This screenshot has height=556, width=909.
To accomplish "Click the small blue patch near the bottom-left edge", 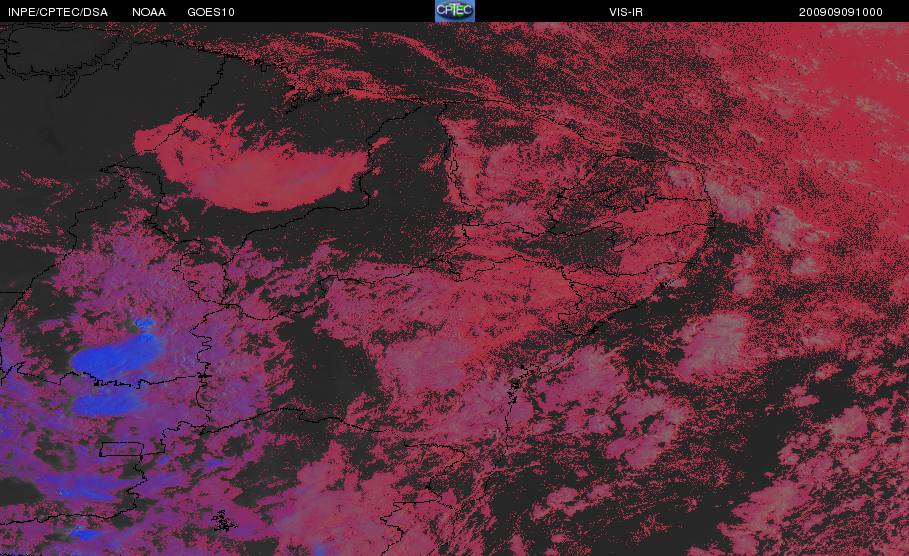I will [x=84, y=532].
